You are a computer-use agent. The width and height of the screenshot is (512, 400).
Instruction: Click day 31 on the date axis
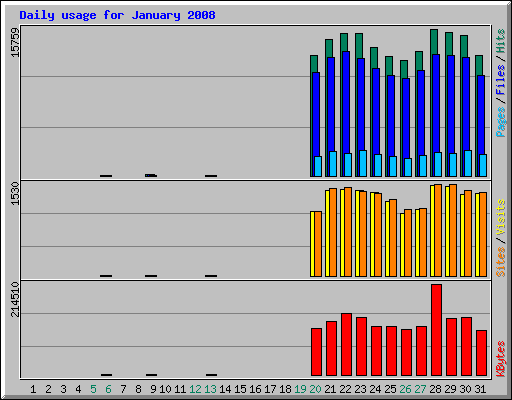point(480,389)
